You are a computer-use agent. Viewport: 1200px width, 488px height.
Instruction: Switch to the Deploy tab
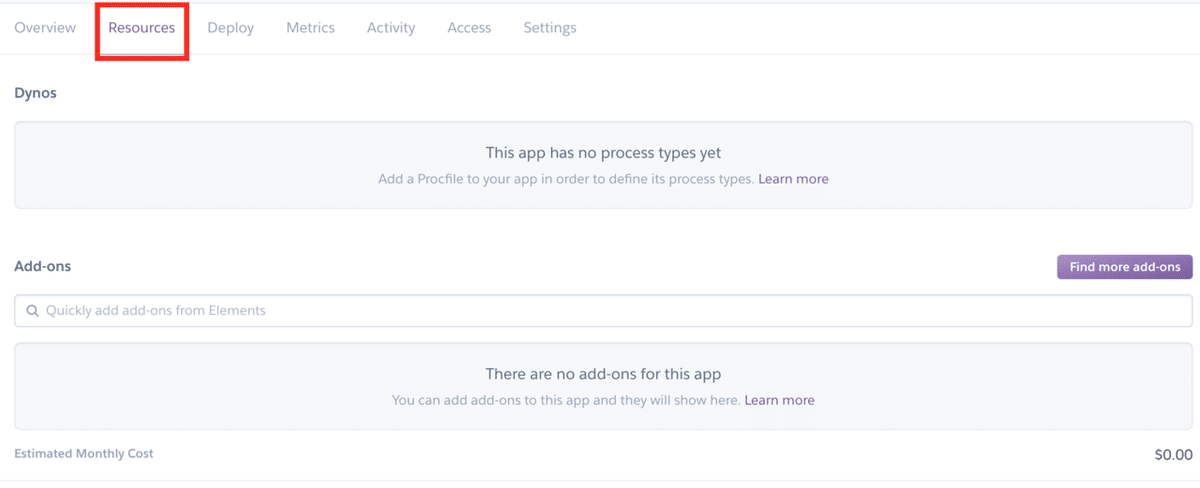pos(230,28)
